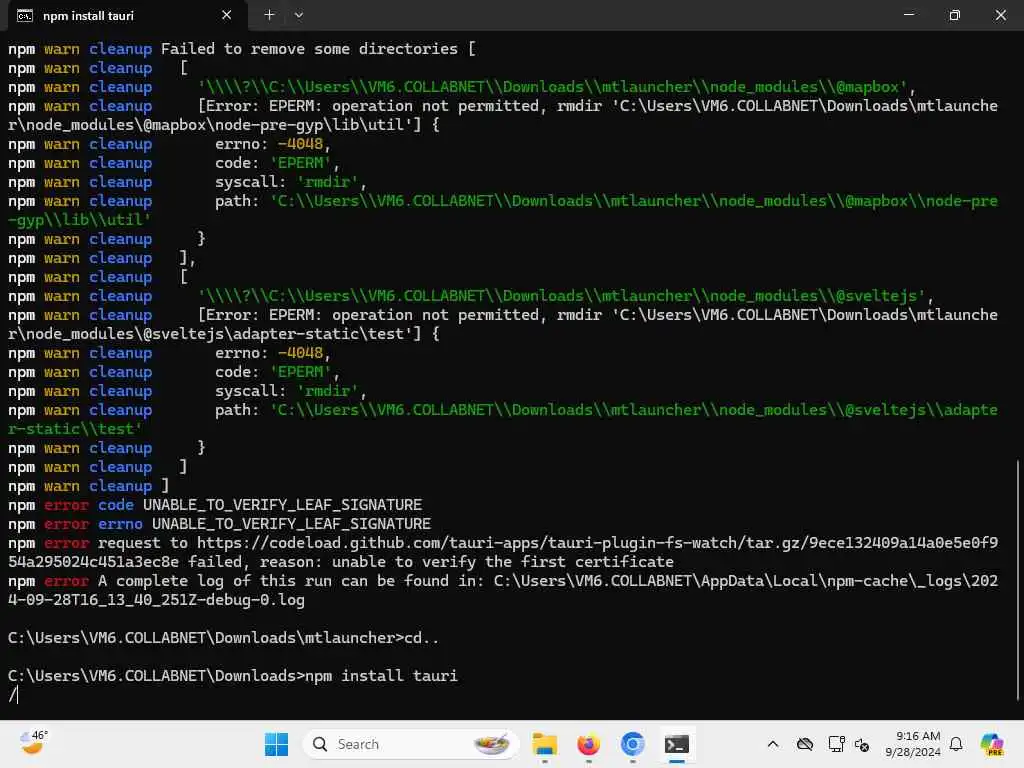
Task: Open the new tab profile dropdown
Action: pos(298,15)
